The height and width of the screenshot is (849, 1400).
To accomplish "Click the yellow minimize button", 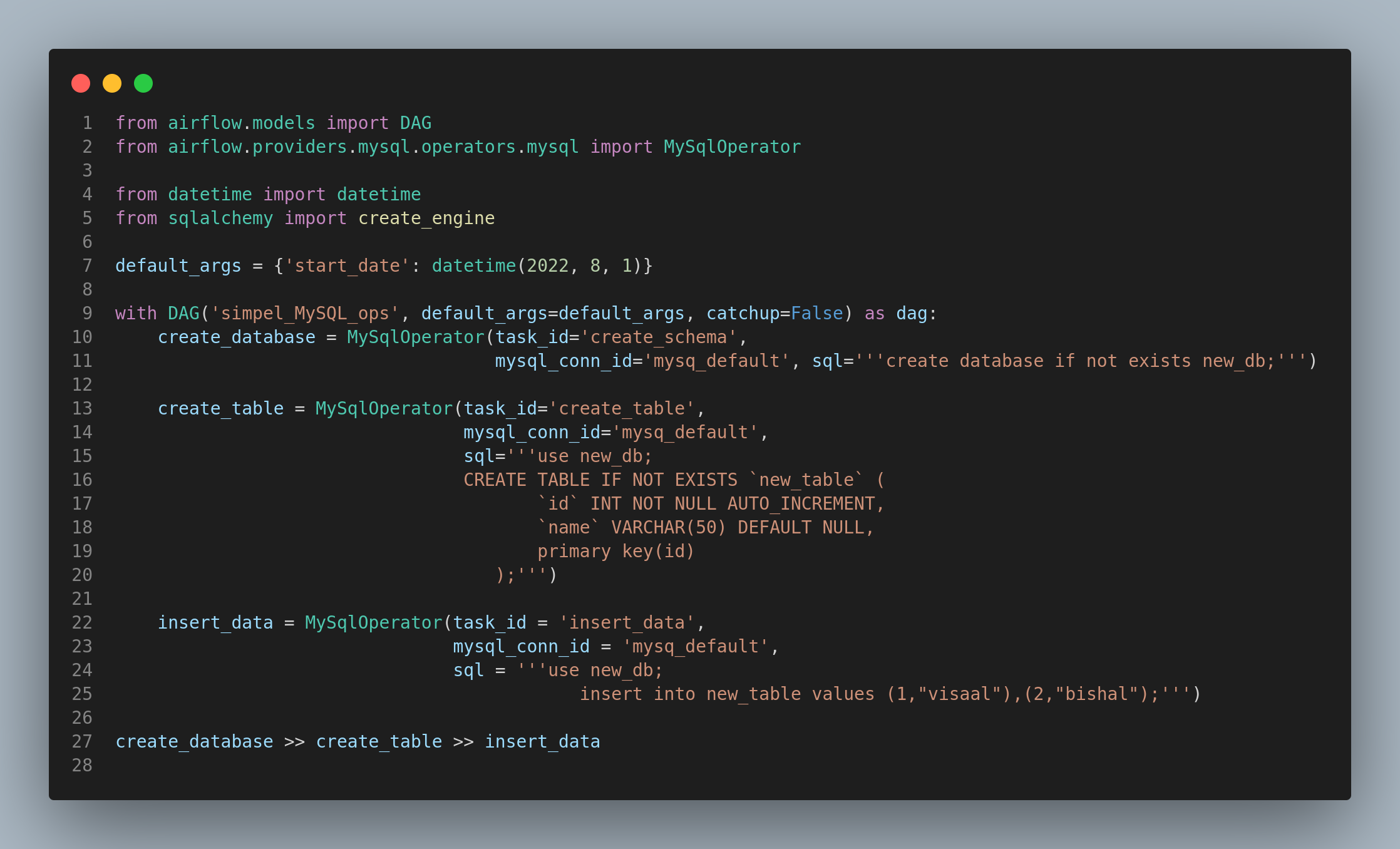I will [x=112, y=83].
